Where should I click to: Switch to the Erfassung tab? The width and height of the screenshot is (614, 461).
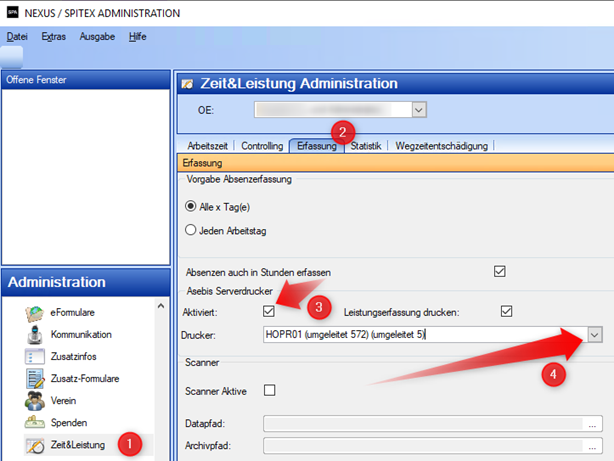click(x=316, y=146)
